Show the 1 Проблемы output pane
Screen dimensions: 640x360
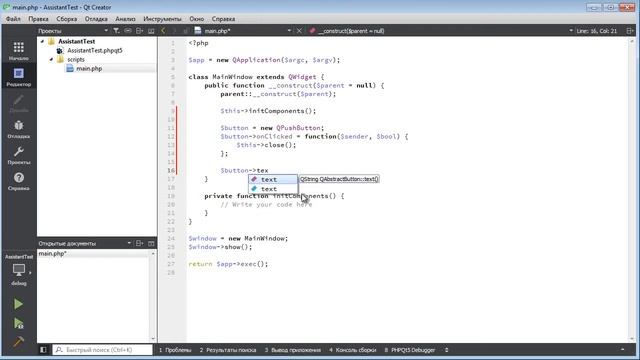coord(175,350)
